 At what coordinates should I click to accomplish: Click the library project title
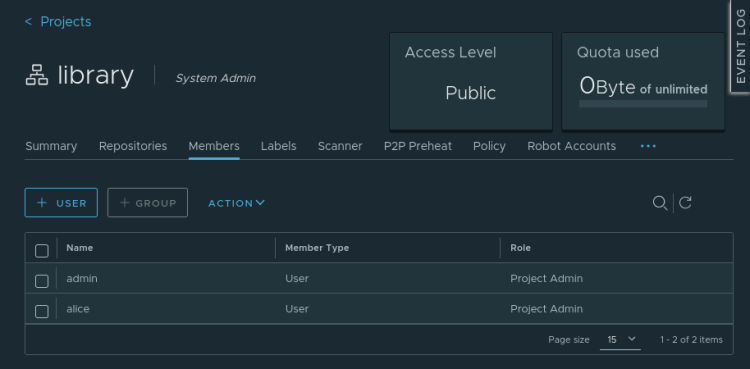click(x=96, y=75)
